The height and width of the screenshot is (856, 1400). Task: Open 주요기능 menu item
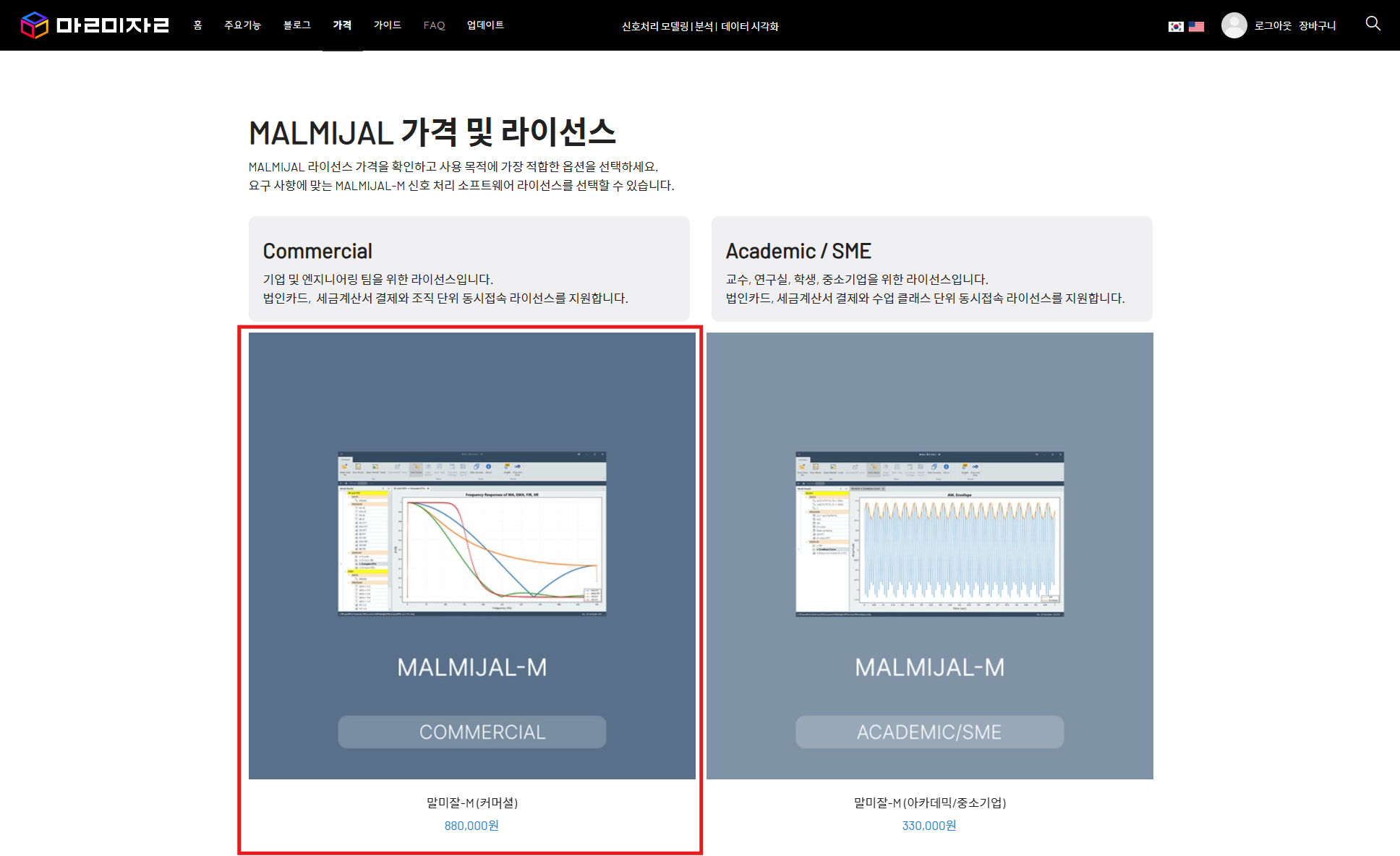[242, 25]
